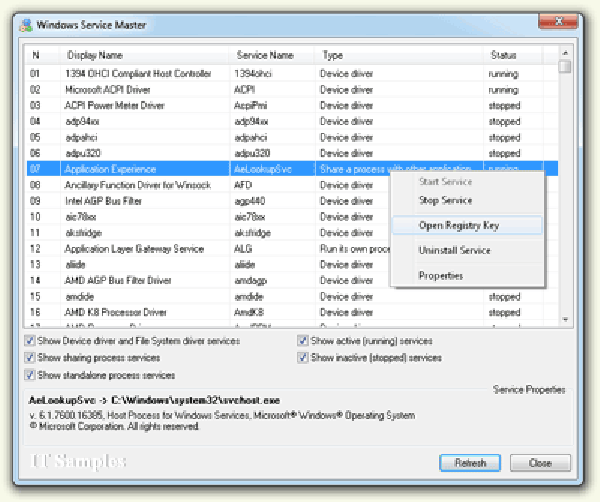Click the Close button
Viewport: 600px width, 502px height.
540,463
